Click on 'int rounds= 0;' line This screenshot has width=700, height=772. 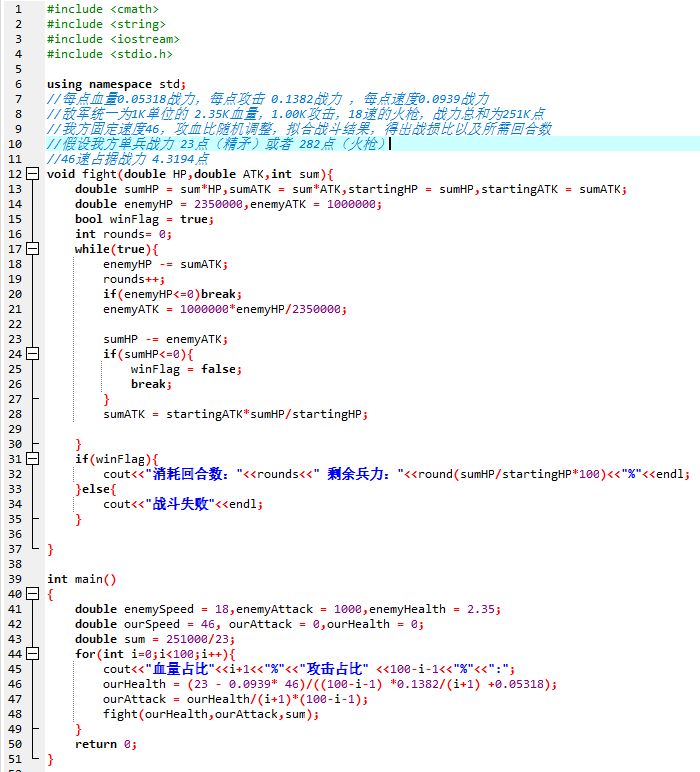(123, 234)
